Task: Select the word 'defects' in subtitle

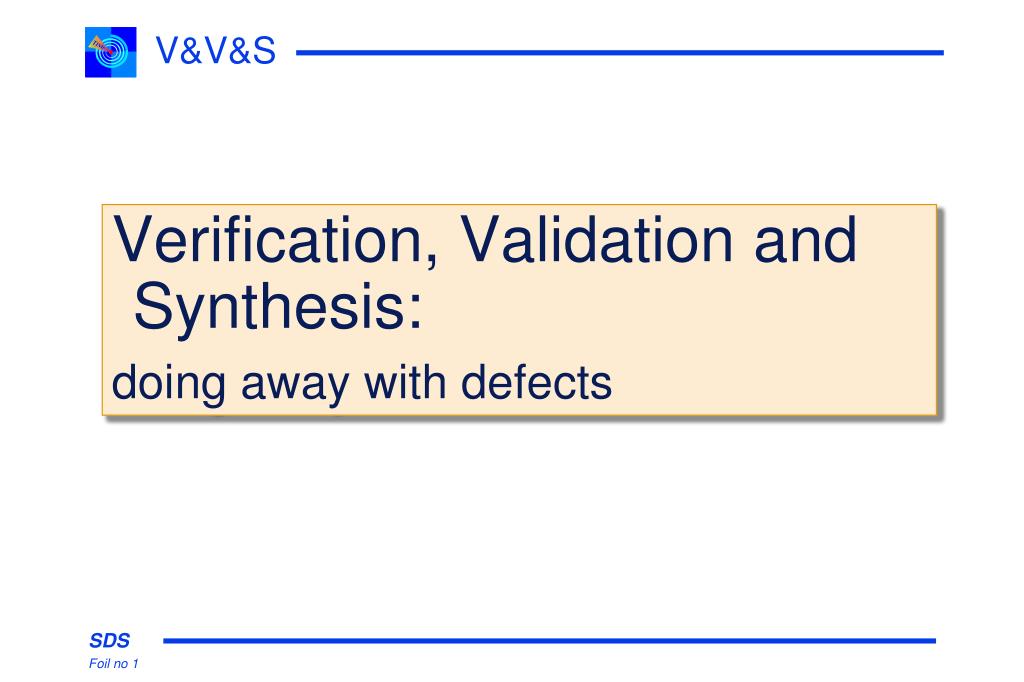Action: click(x=536, y=382)
